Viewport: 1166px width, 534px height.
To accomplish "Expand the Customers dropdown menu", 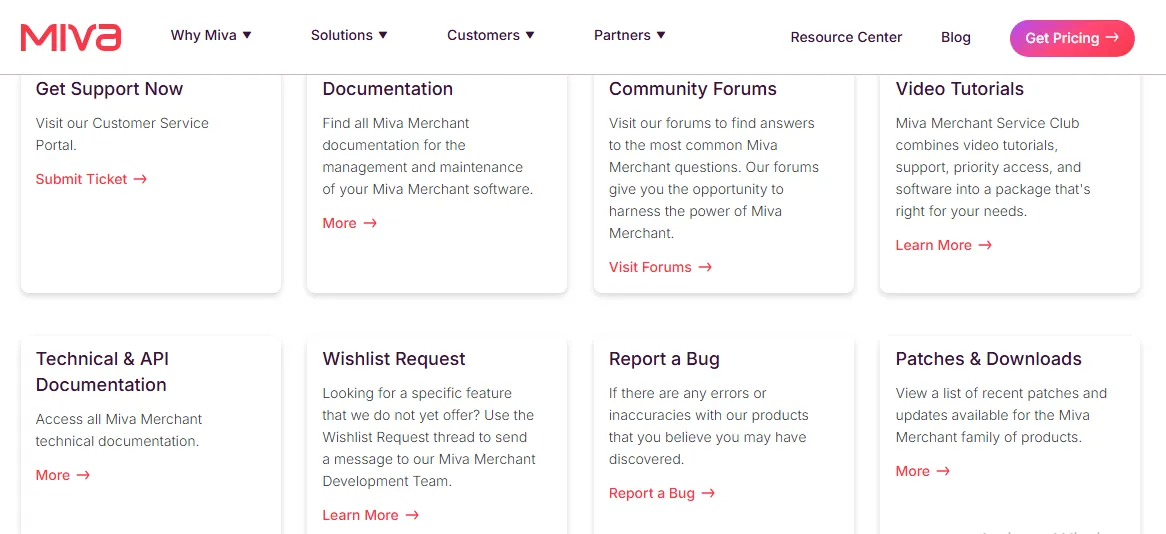I will 491,35.
